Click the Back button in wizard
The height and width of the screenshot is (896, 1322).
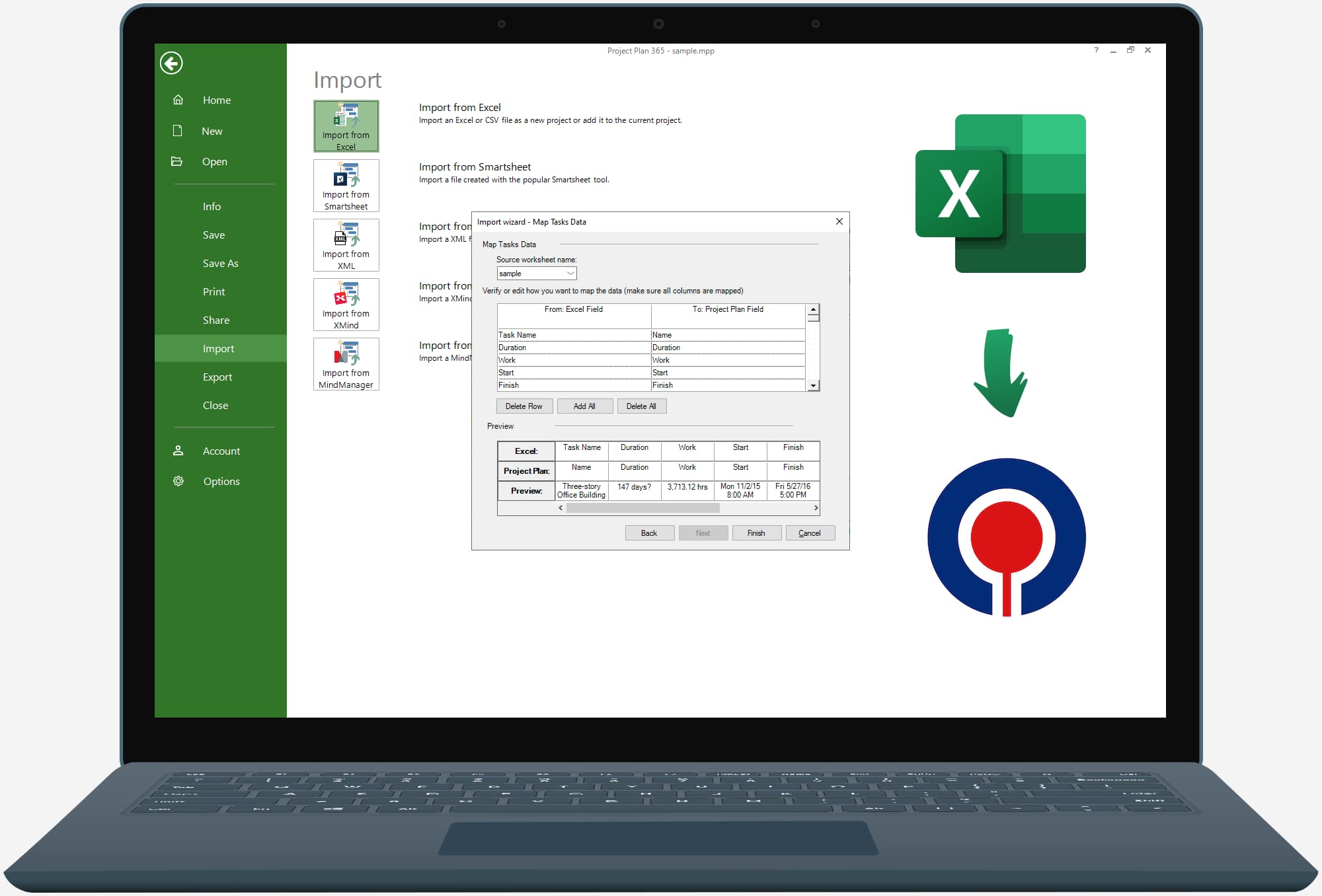tap(648, 533)
